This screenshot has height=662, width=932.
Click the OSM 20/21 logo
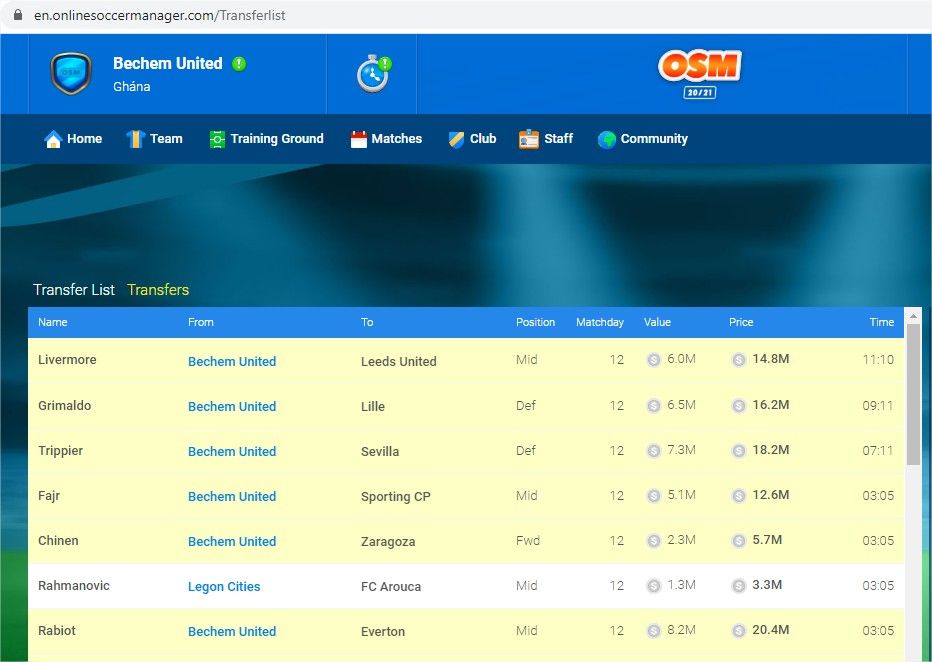pyautogui.click(x=700, y=74)
